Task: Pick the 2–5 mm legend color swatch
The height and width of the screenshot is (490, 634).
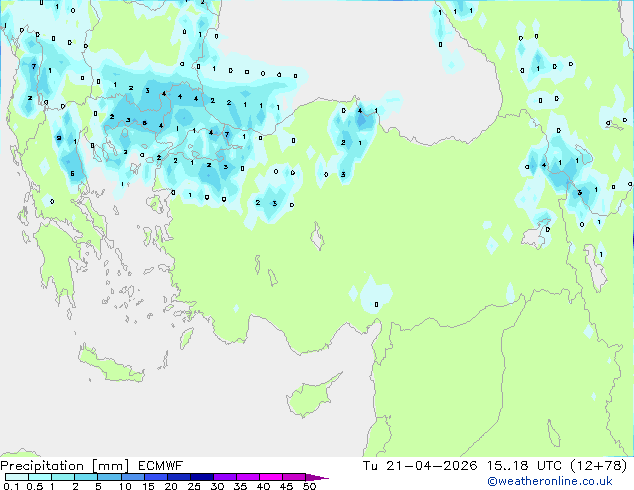Action: click(x=86, y=477)
